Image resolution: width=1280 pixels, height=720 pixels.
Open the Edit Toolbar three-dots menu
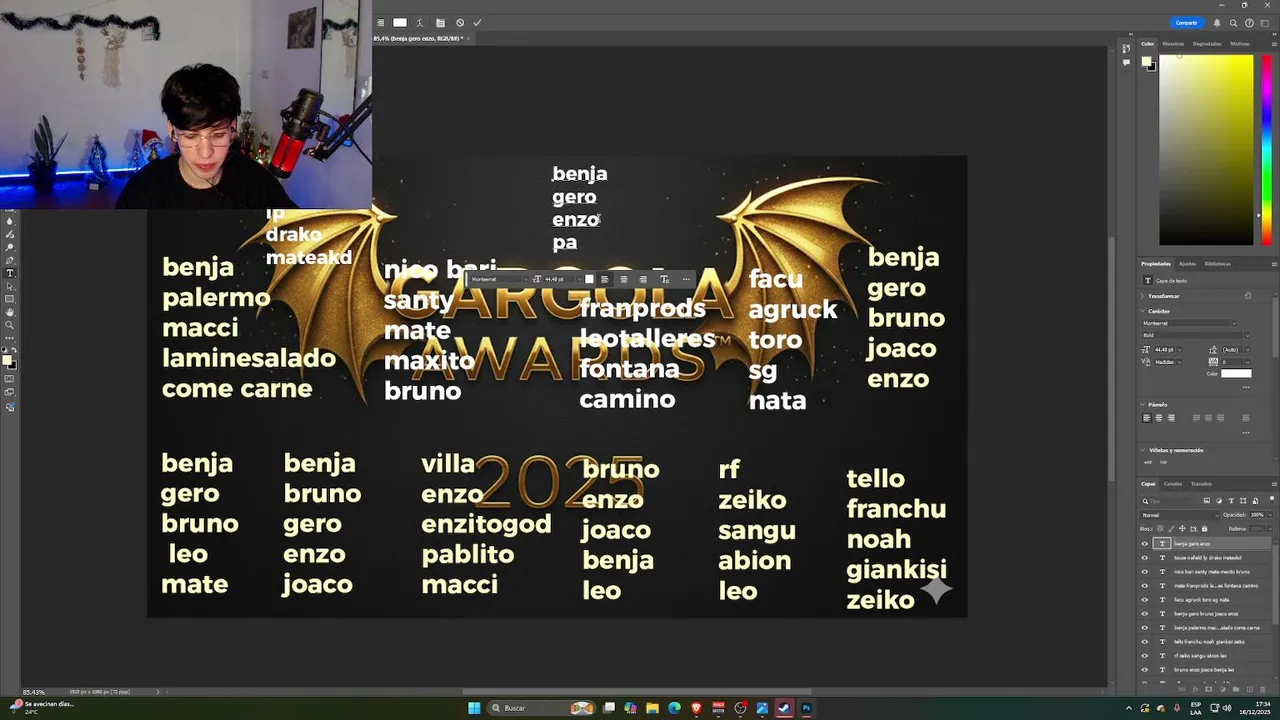point(10,338)
